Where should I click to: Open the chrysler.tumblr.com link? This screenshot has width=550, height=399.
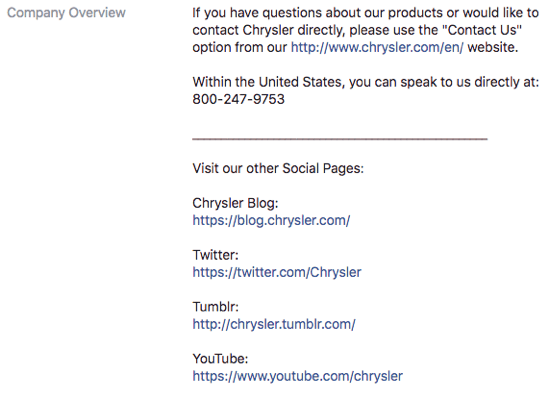pyautogui.click(x=274, y=324)
